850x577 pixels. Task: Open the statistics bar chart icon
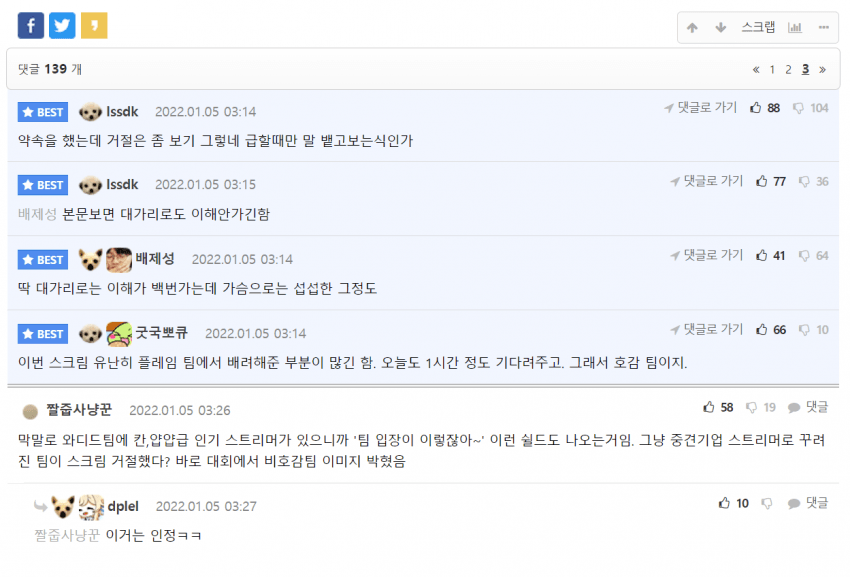point(795,28)
